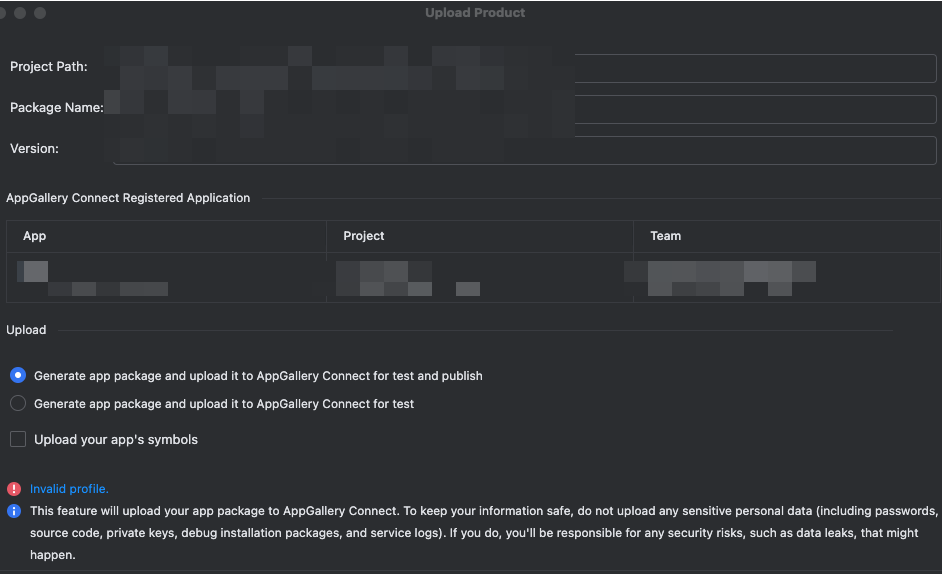
Task: Focus the Project Path field
Action: 524,68
